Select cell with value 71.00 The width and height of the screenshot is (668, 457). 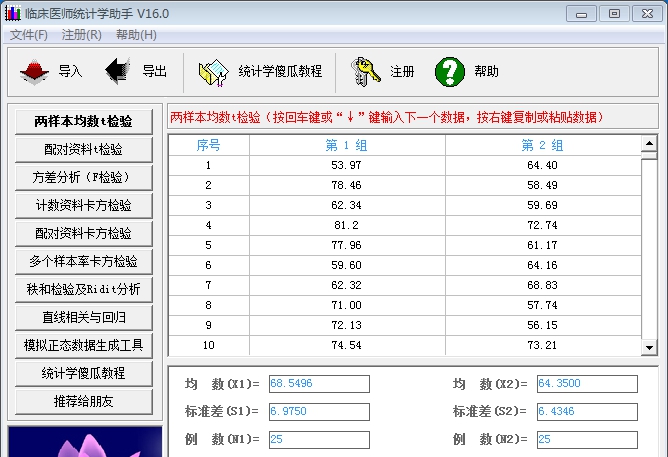pos(347,305)
